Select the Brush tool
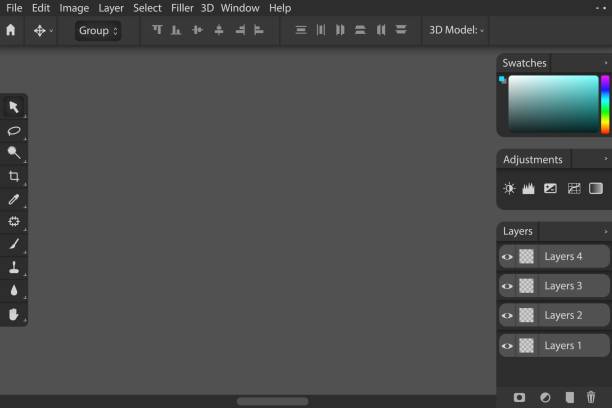The image size is (612, 408). (14, 244)
